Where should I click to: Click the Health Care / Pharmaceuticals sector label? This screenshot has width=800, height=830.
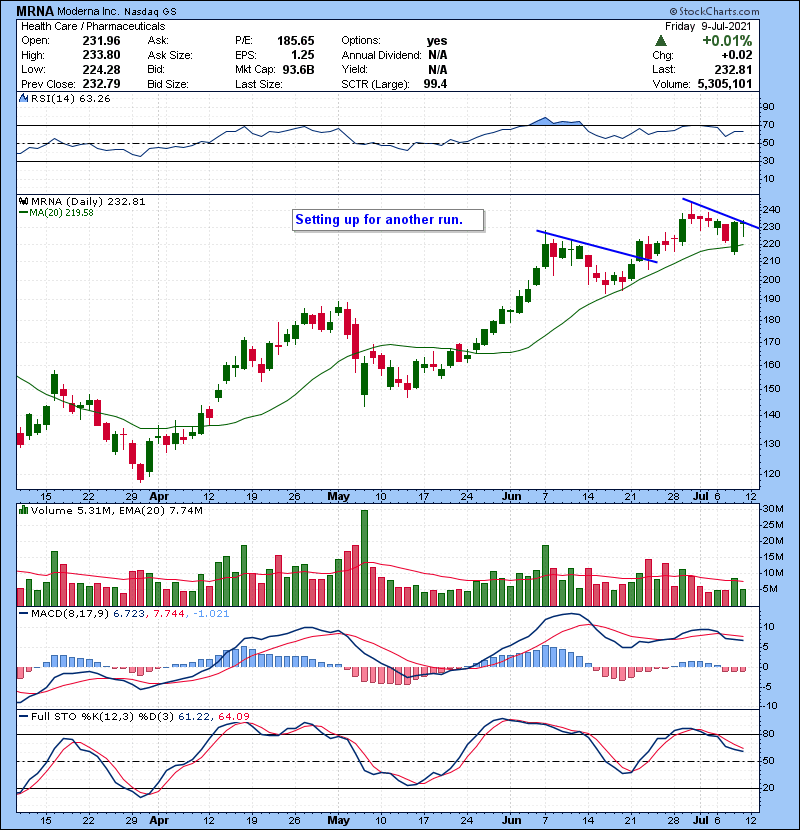tap(93, 26)
